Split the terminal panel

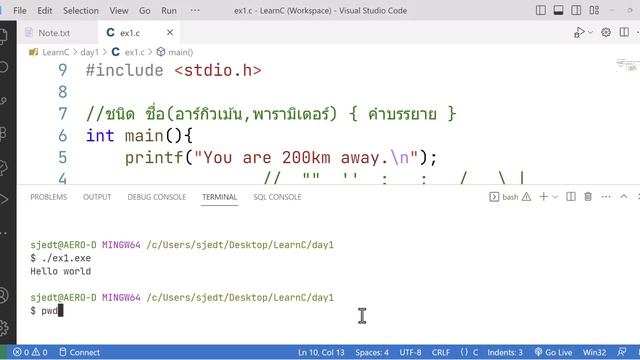click(571, 197)
